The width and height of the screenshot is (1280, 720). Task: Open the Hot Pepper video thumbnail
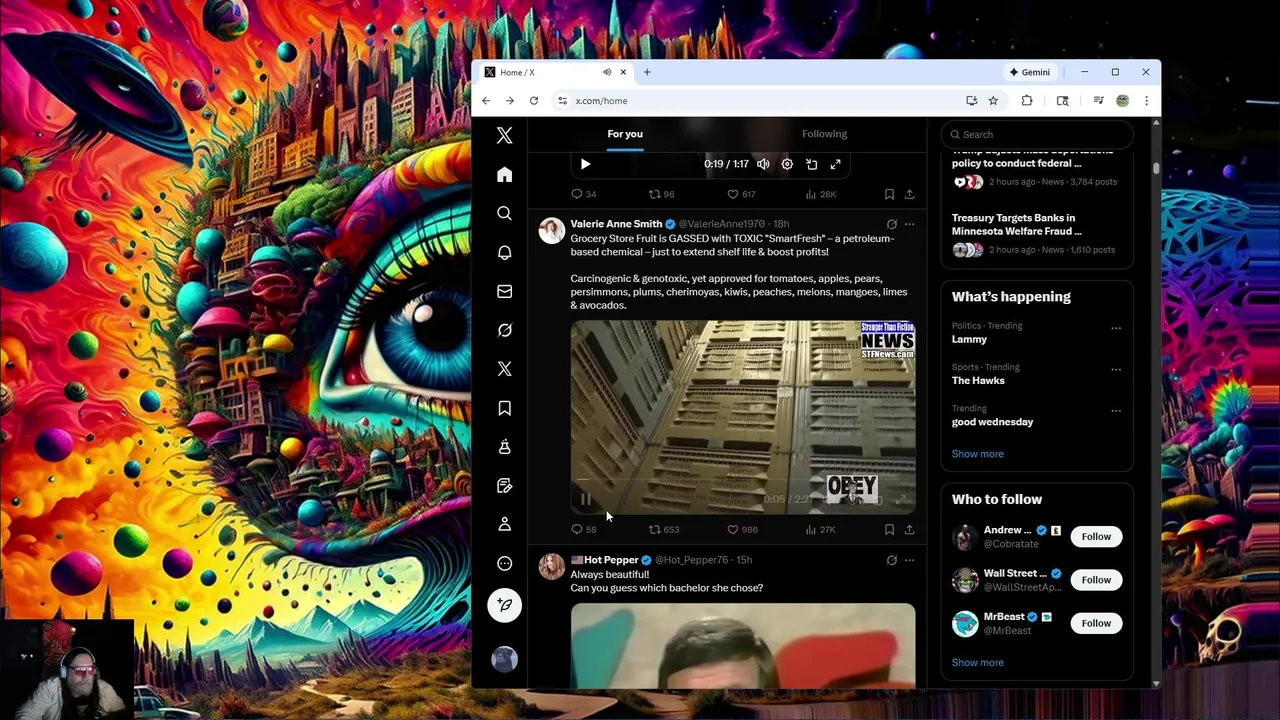pyautogui.click(x=743, y=646)
